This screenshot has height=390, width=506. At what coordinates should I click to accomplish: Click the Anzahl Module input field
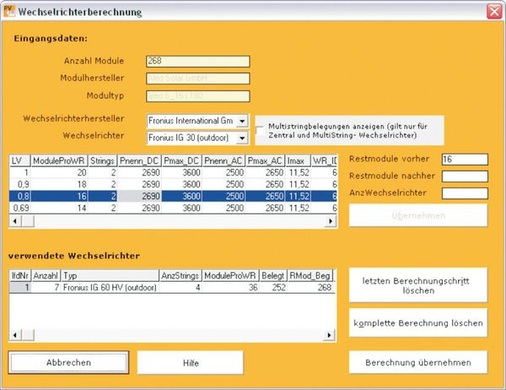tap(198, 61)
